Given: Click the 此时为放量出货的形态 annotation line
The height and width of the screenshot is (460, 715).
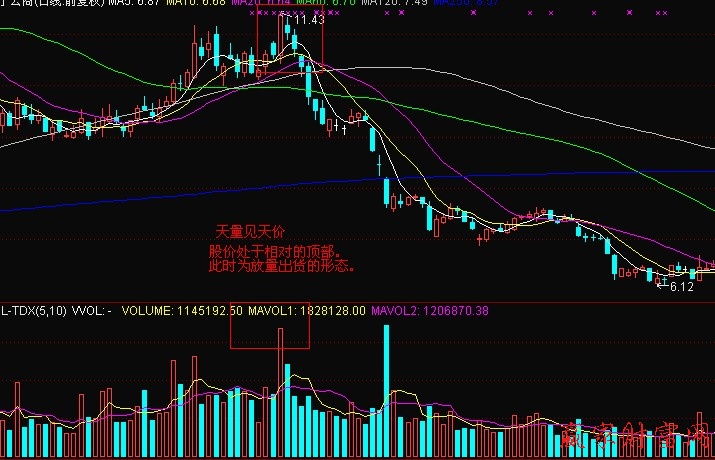Looking at the screenshot, I should [282, 267].
